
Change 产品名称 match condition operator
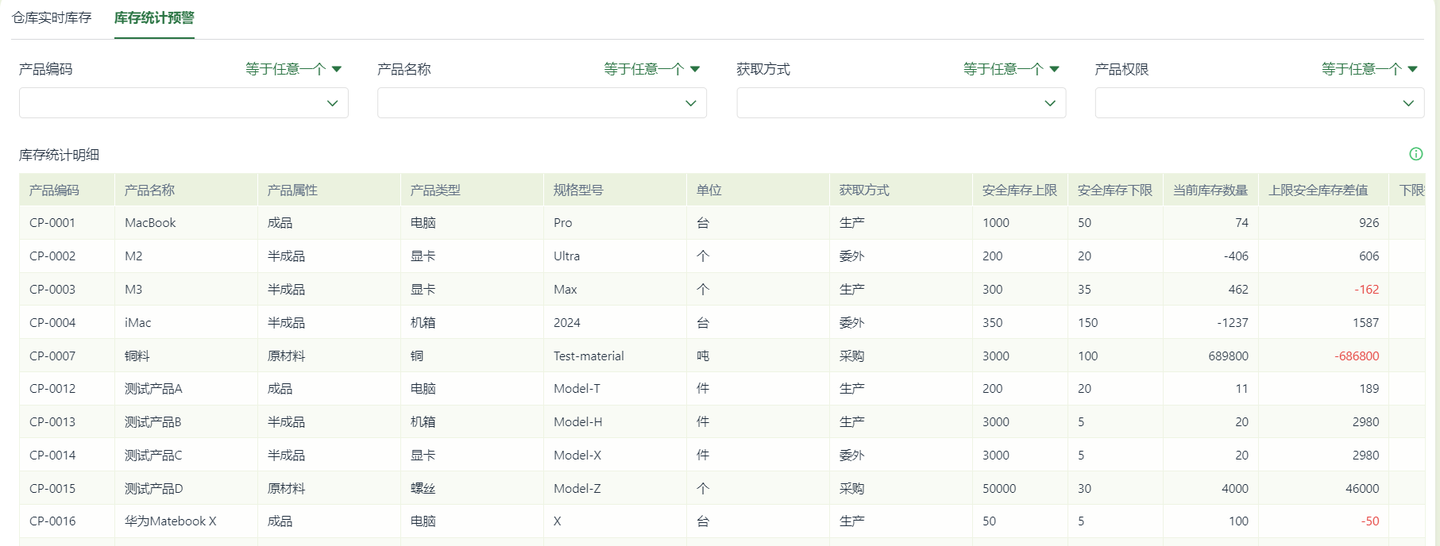coord(652,69)
